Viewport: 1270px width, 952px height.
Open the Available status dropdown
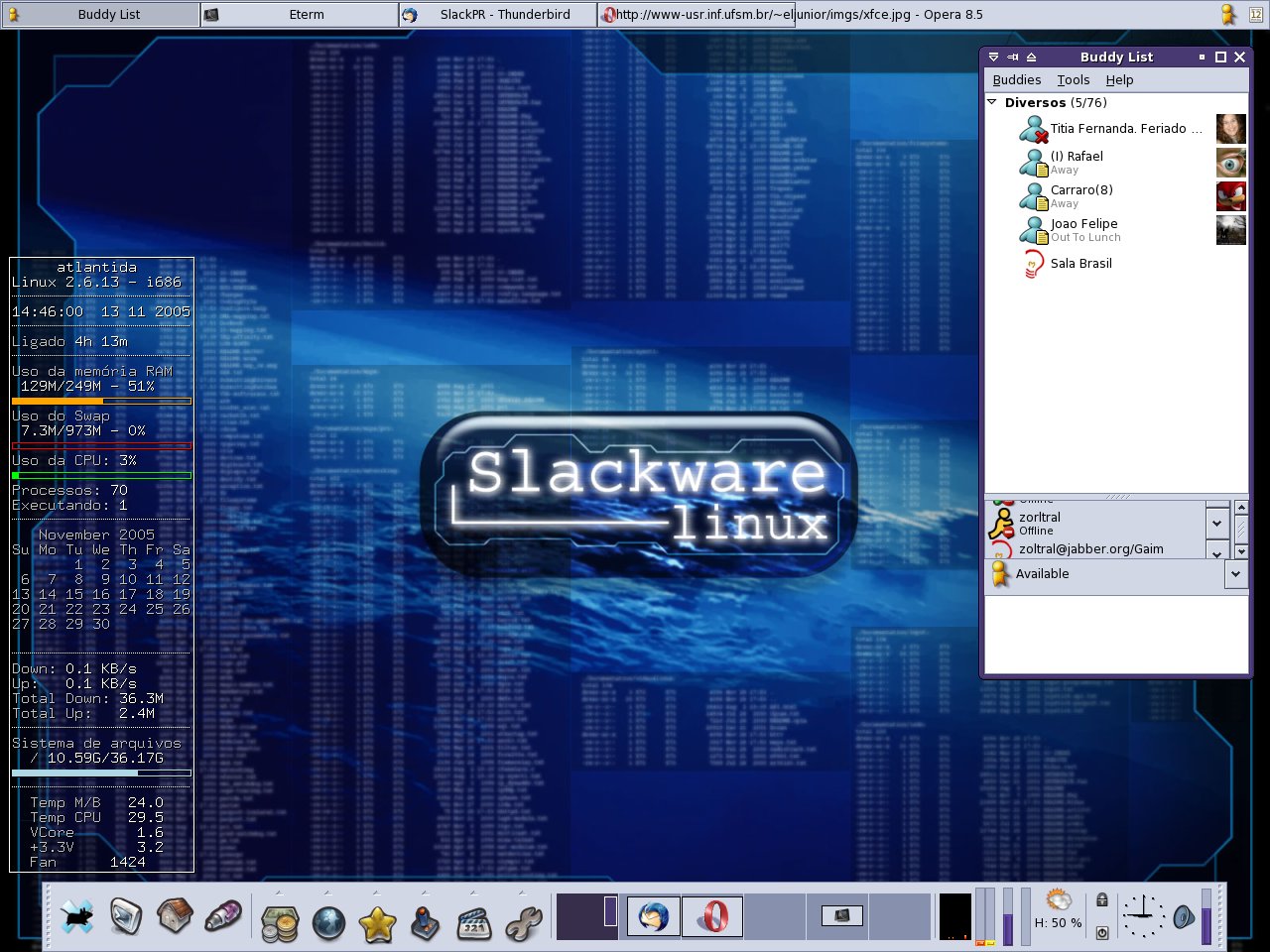[x=1235, y=573]
